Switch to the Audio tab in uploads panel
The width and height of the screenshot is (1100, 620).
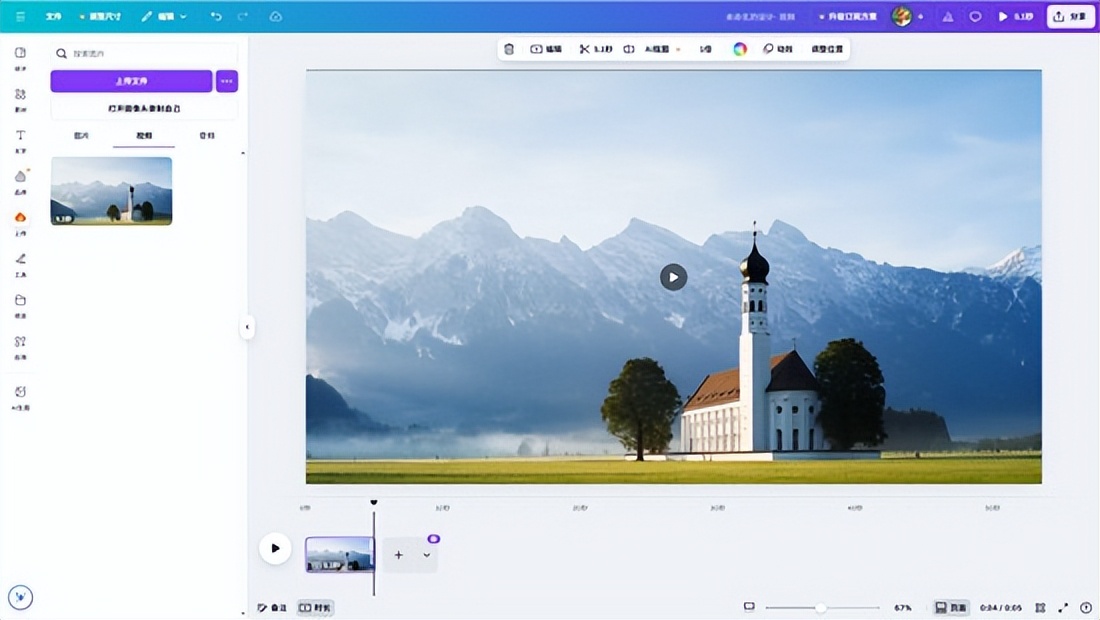tap(206, 135)
